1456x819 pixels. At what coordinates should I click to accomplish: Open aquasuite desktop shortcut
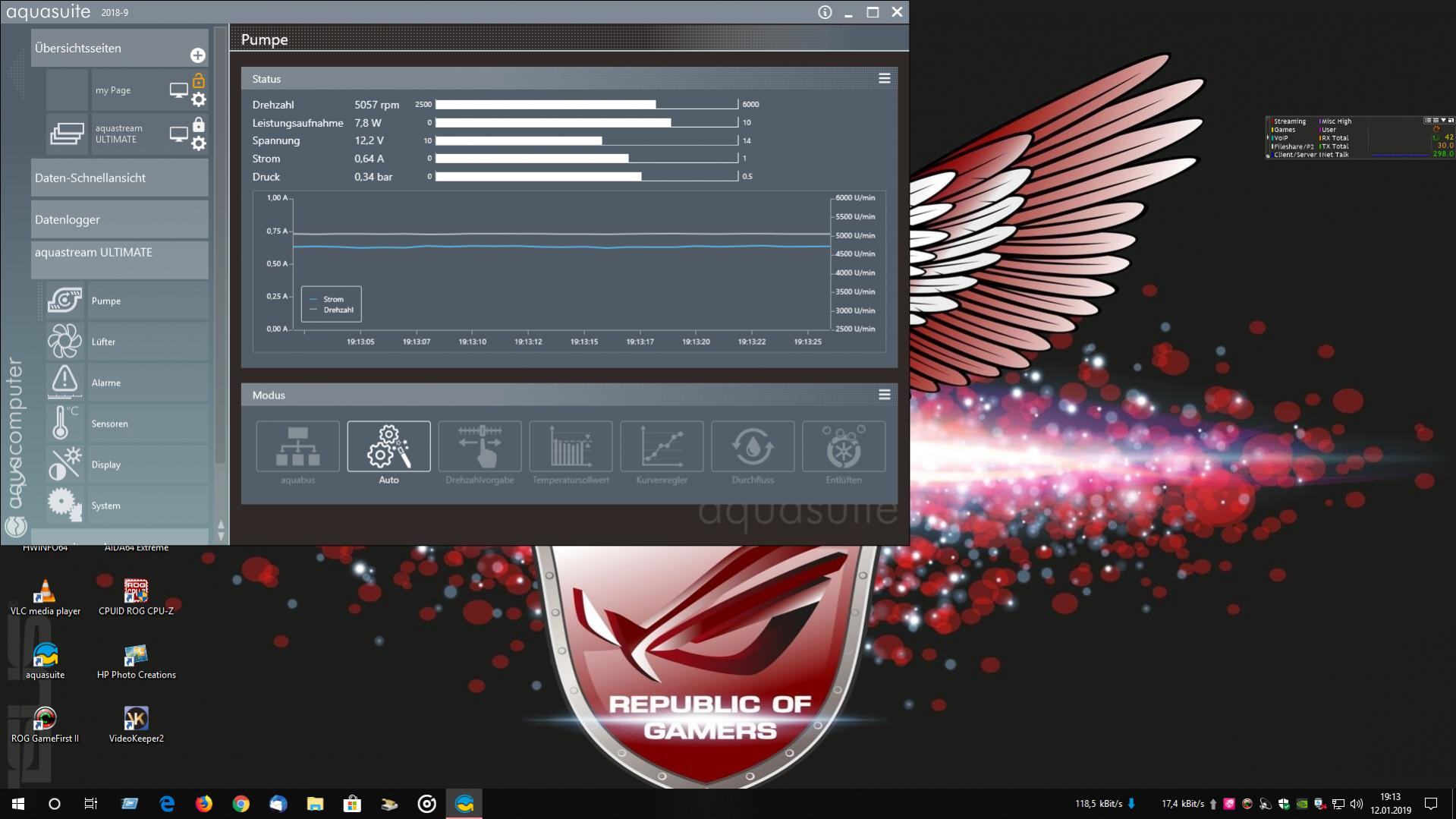[x=46, y=661]
